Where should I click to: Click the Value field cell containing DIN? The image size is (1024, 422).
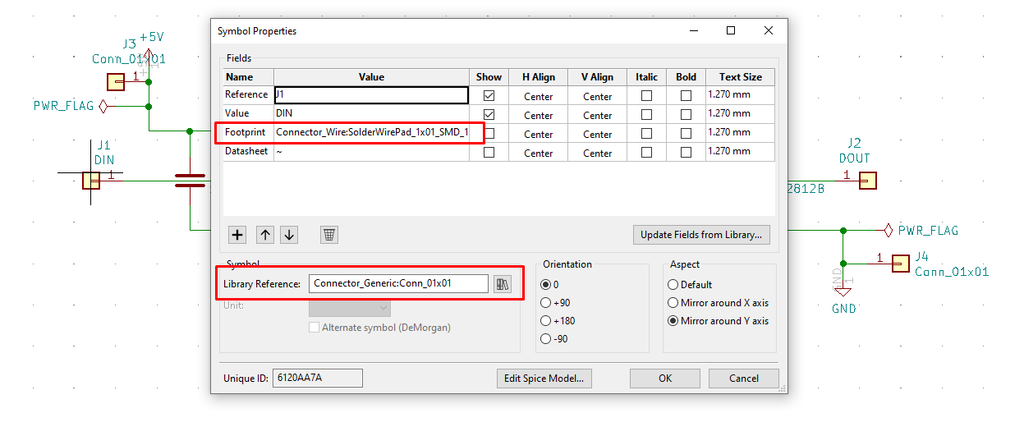pyautogui.click(x=371, y=114)
